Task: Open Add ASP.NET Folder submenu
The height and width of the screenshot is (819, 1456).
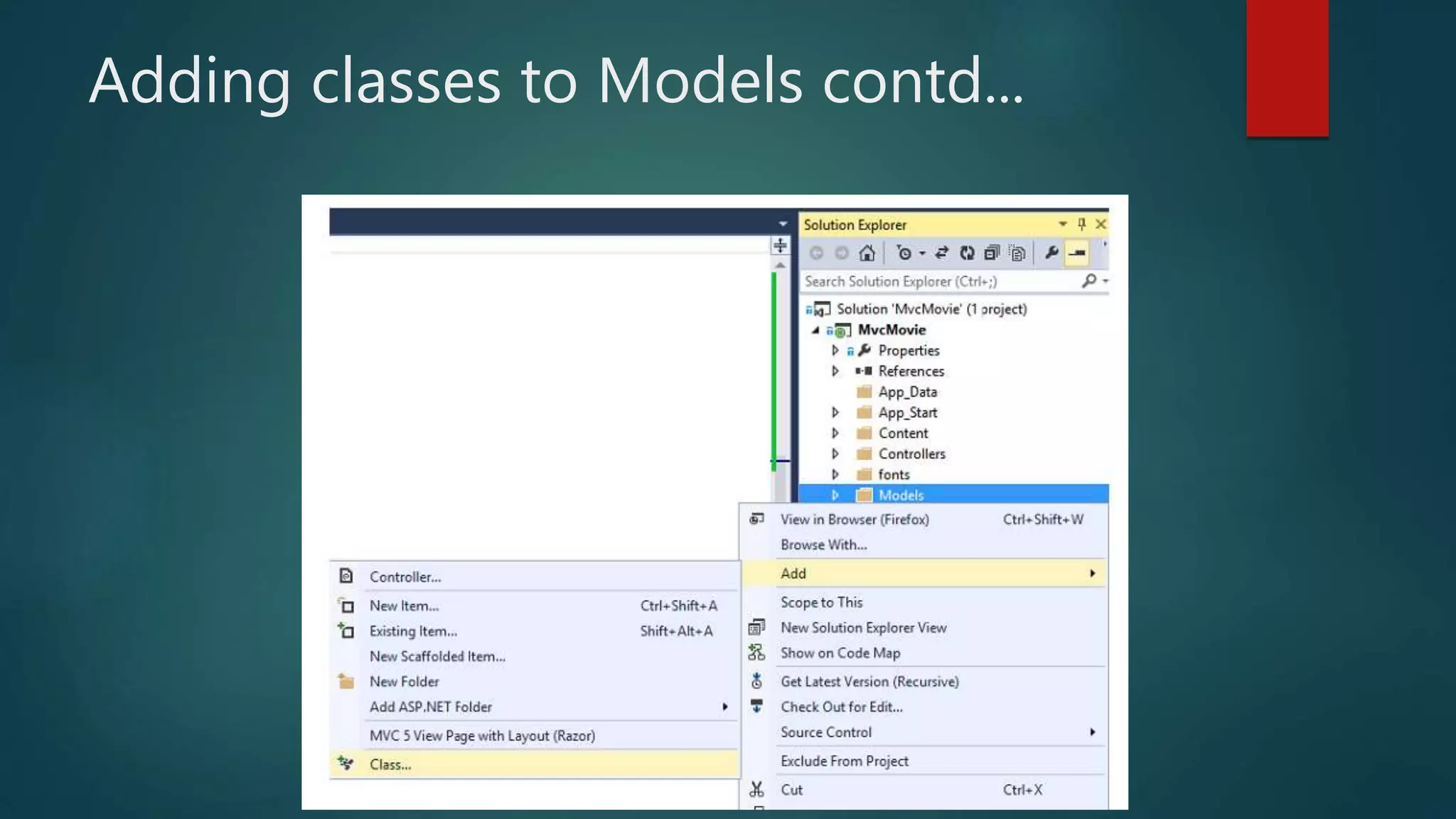Action: [x=535, y=707]
